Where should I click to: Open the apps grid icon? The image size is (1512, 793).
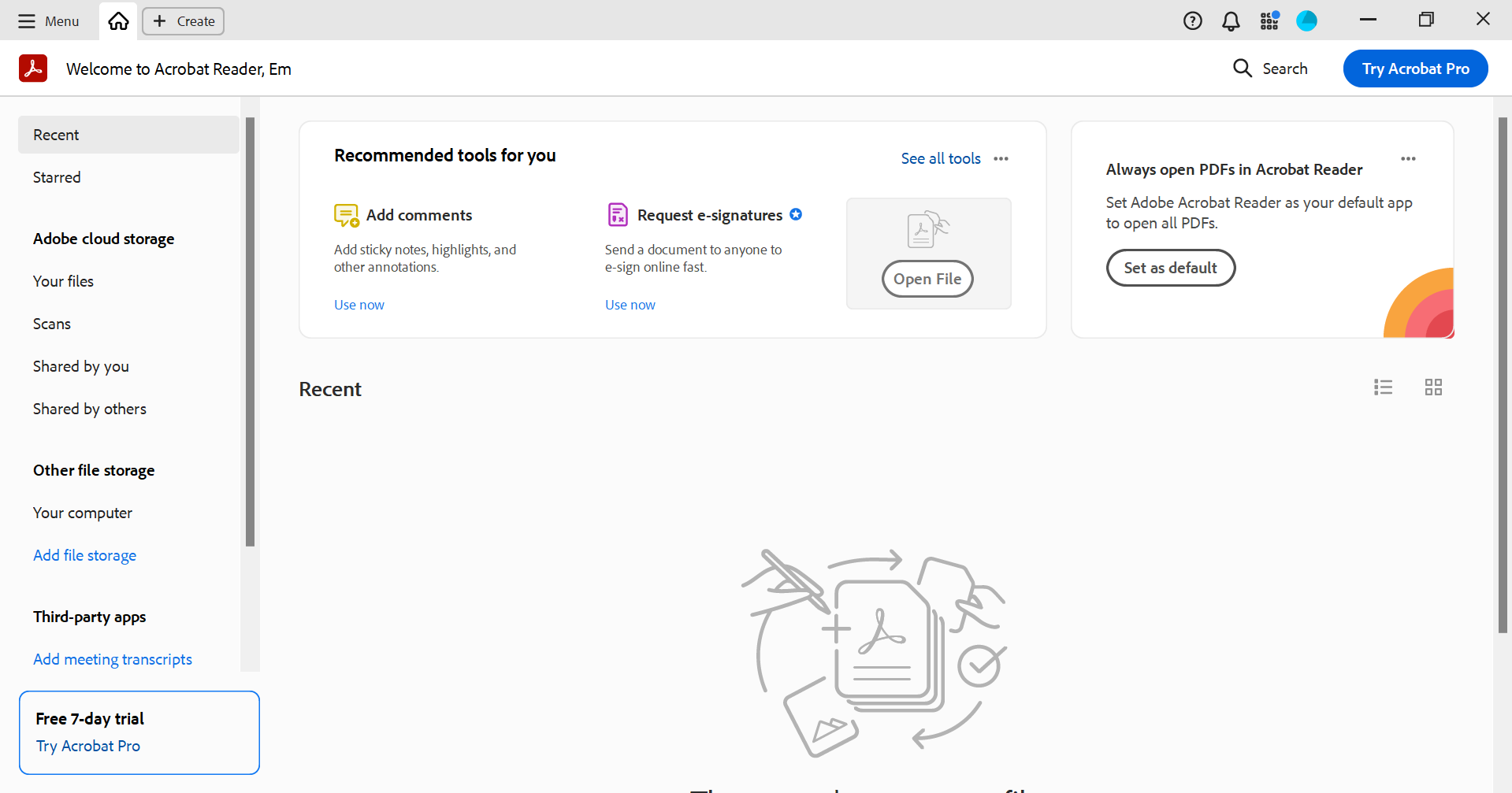click(1269, 21)
